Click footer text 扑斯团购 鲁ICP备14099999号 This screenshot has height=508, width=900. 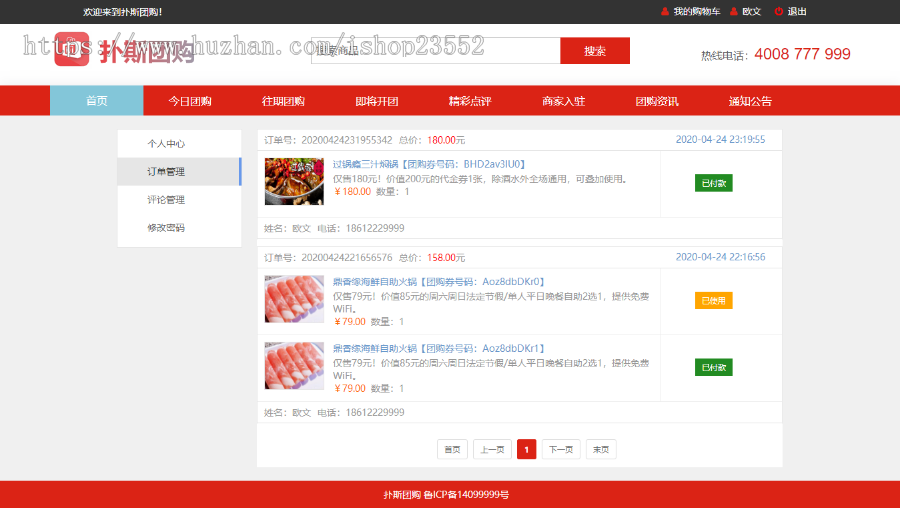(446, 495)
